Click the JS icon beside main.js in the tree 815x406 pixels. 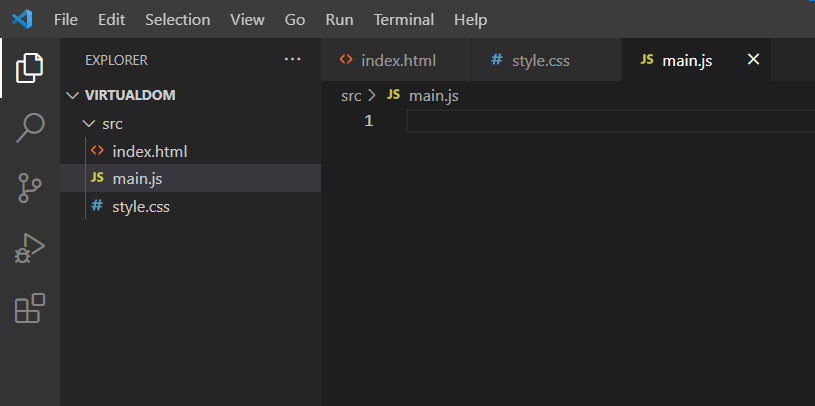click(x=97, y=178)
